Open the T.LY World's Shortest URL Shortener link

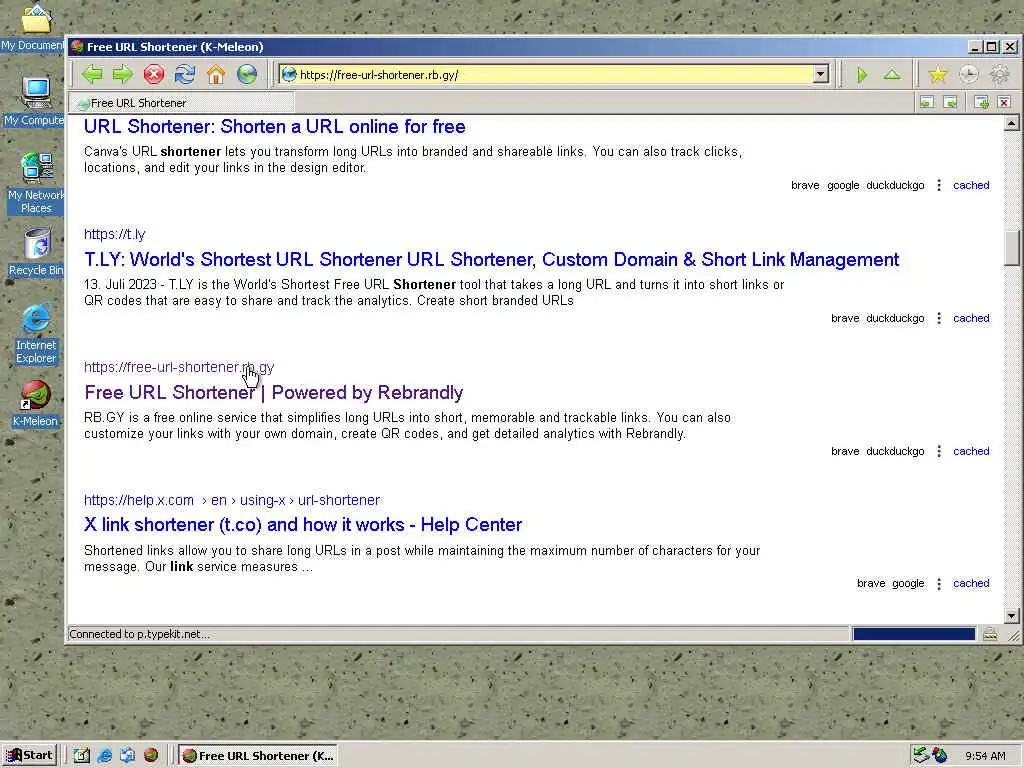click(491, 260)
